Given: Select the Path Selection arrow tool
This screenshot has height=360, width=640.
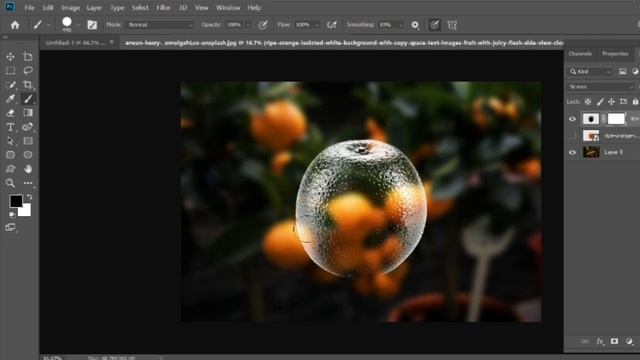Looking at the screenshot, I should 10,141.
